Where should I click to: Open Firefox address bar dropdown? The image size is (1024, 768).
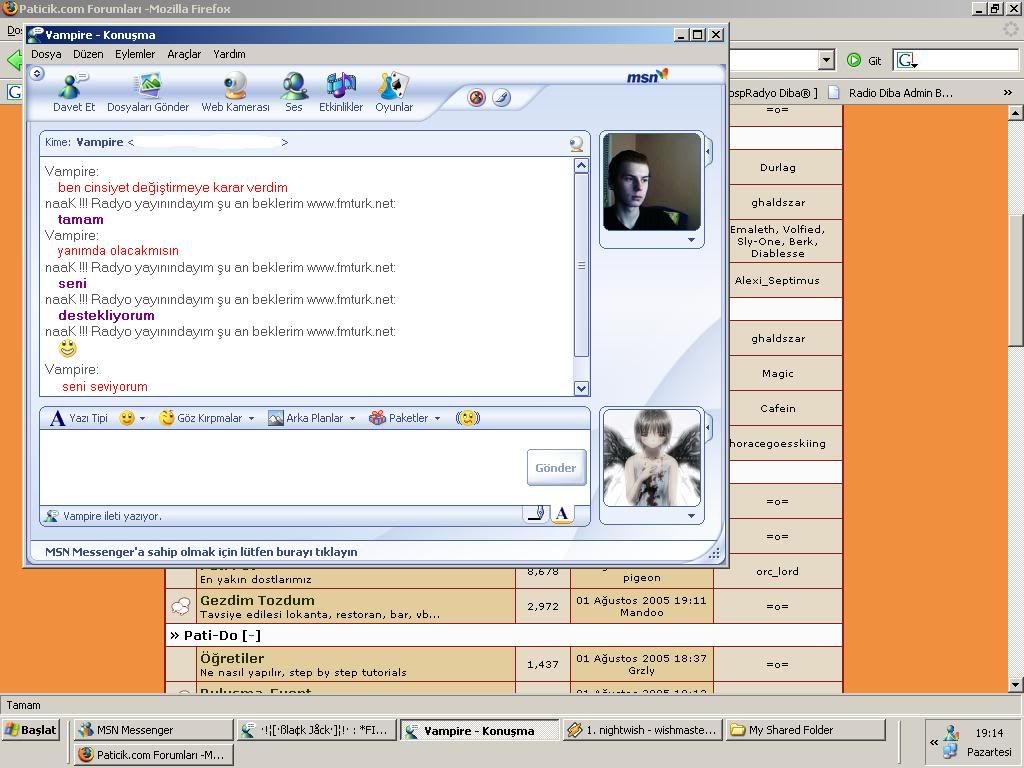pyautogui.click(x=827, y=60)
